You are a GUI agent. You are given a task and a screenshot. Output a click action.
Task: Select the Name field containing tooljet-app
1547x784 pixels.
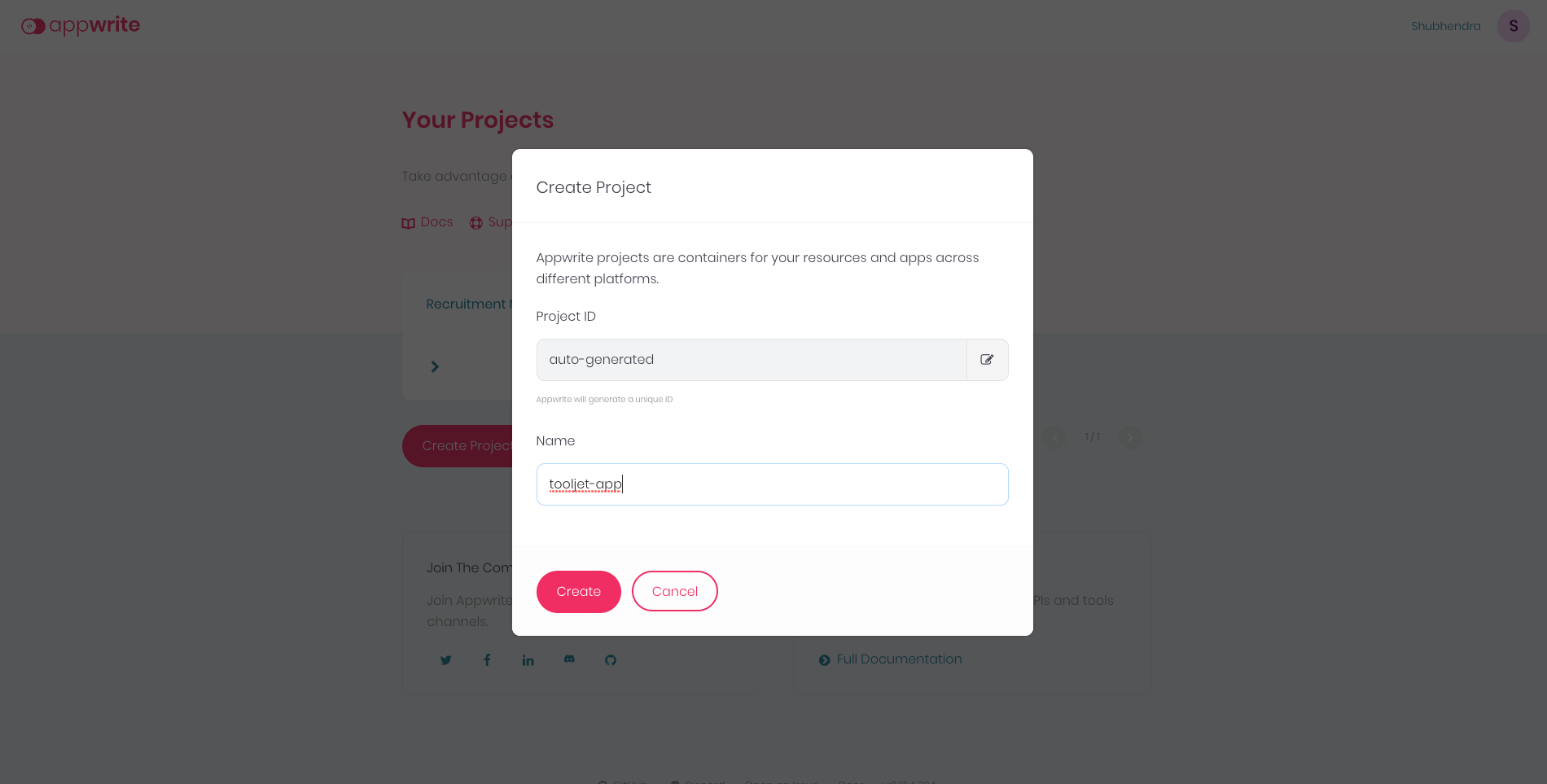[772, 484]
